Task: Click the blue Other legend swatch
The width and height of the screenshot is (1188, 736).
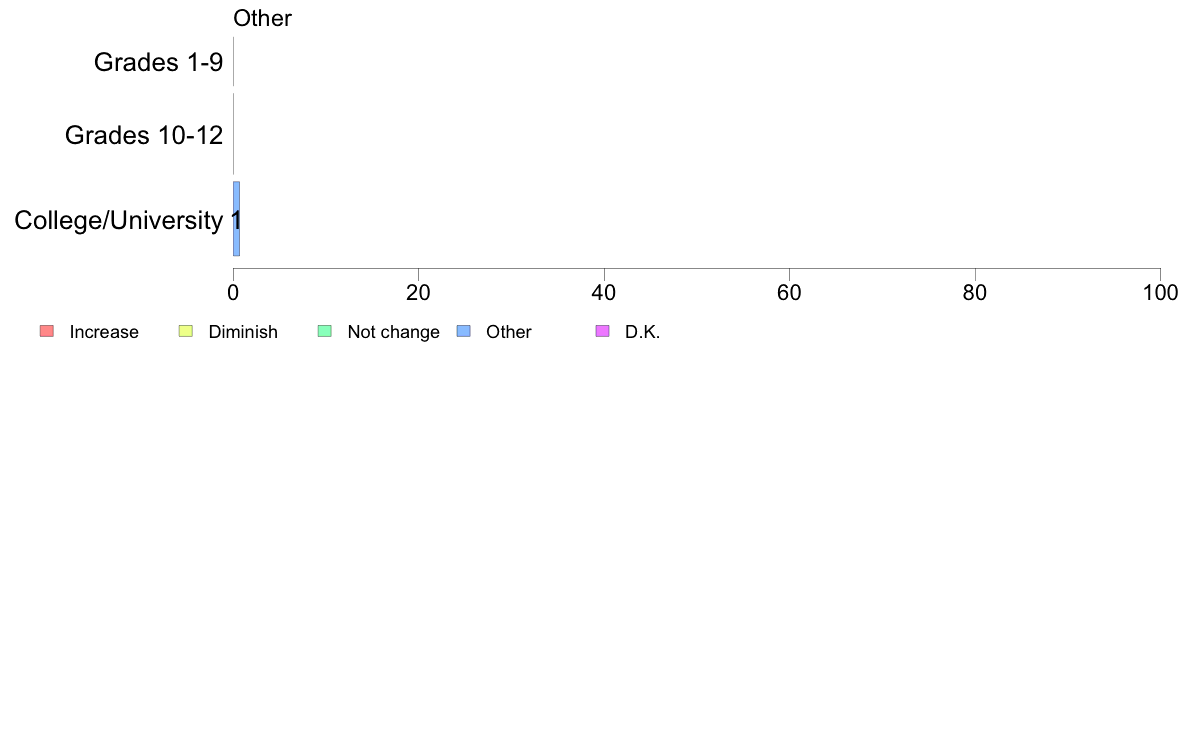Action: click(x=464, y=331)
